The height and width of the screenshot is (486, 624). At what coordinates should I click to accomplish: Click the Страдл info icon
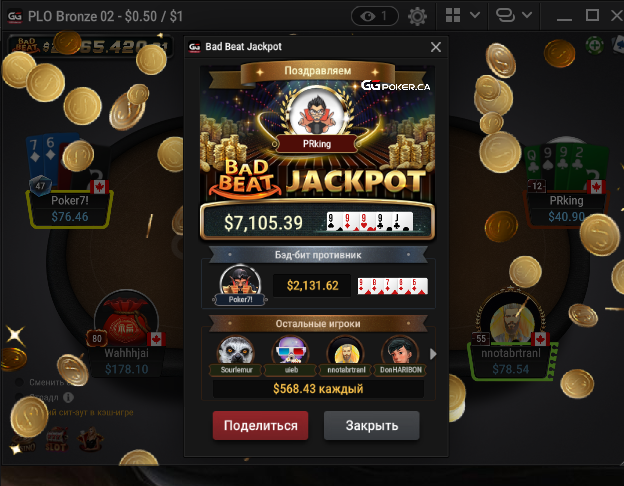[68, 397]
